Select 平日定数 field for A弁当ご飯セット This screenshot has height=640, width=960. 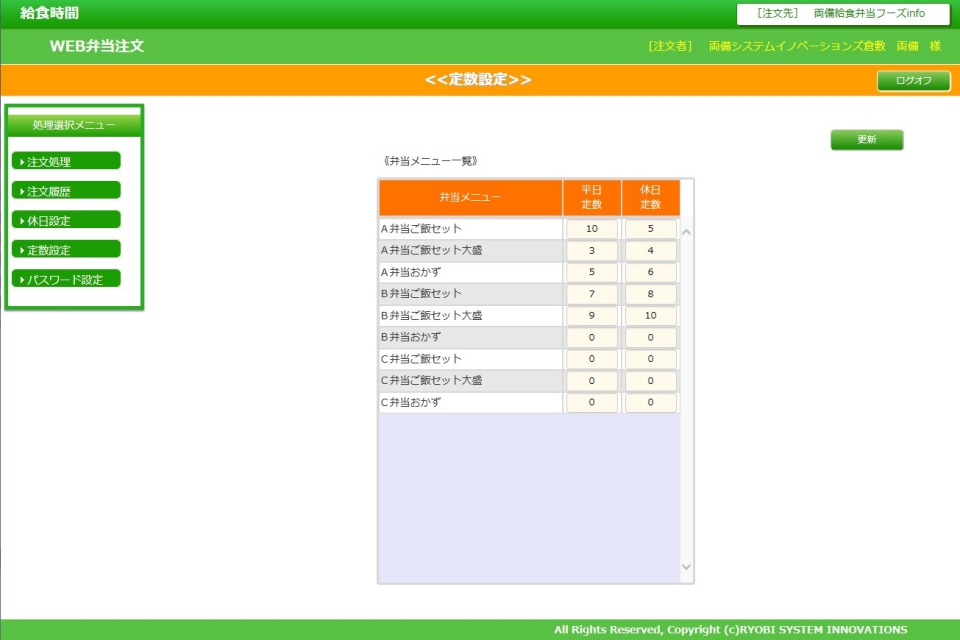(x=591, y=228)
